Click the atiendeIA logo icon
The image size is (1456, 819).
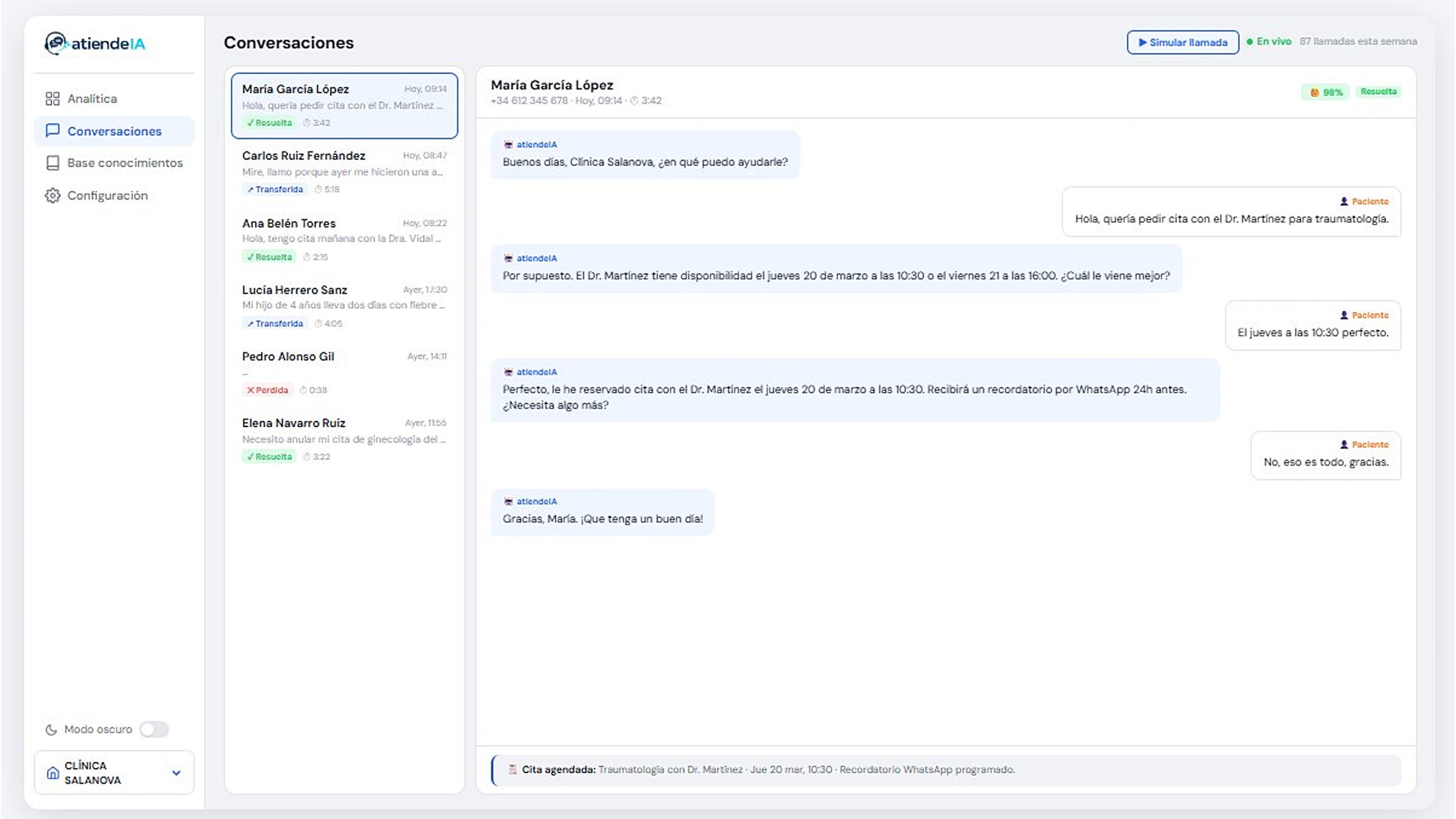[56, 43]
